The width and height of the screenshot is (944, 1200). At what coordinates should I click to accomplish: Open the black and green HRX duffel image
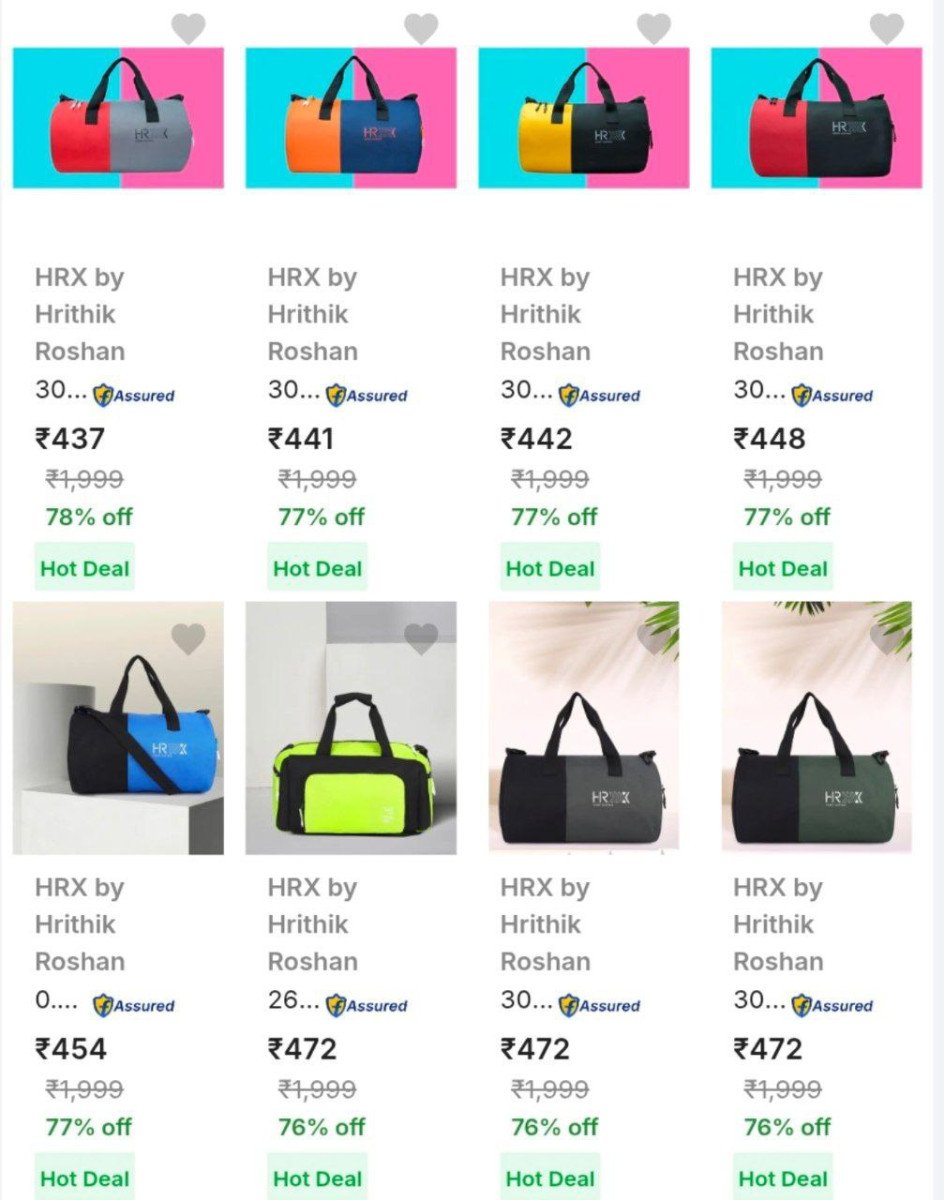click(817, 728)
